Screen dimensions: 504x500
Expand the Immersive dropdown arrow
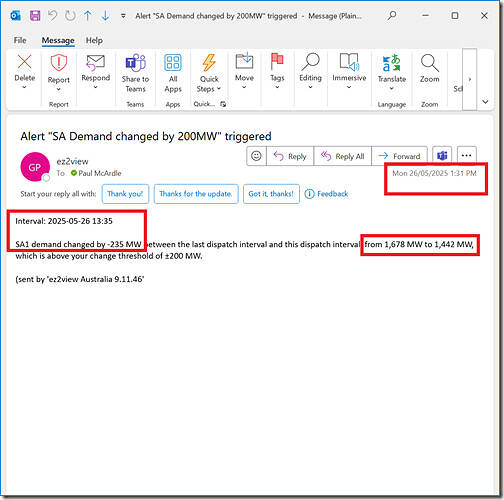349,87
